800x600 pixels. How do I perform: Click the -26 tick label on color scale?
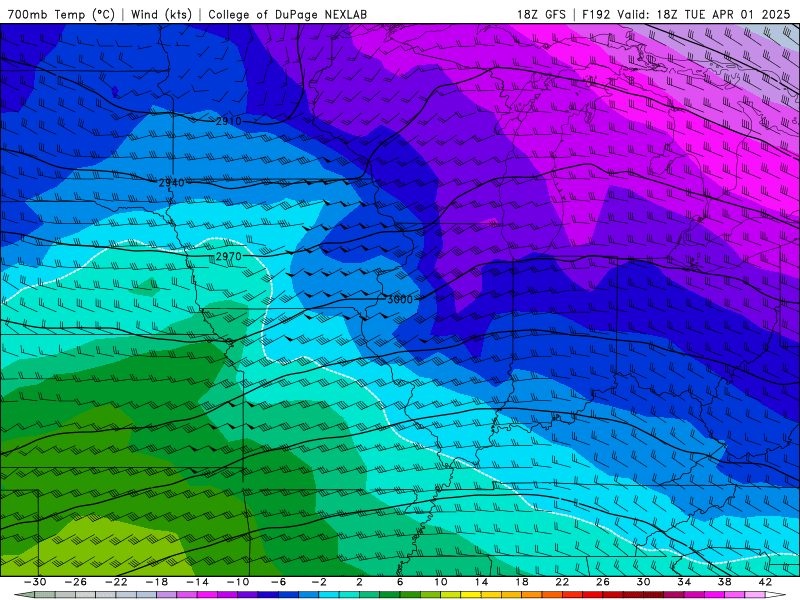[76, 582]
